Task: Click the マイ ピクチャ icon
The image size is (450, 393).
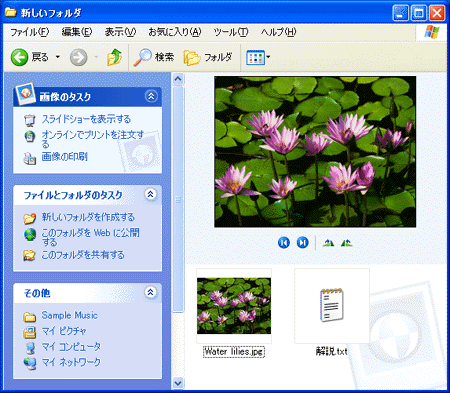Action: 30,332
